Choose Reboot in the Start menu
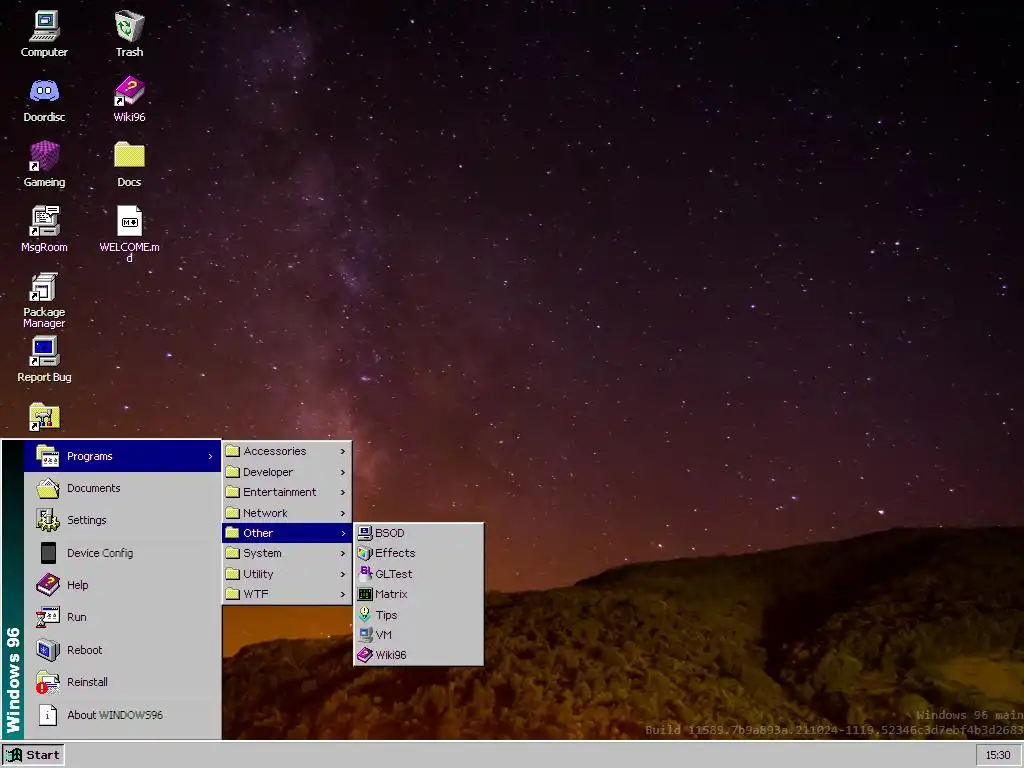This screenshot has height=768, width=1024. [x=122, y=650]
